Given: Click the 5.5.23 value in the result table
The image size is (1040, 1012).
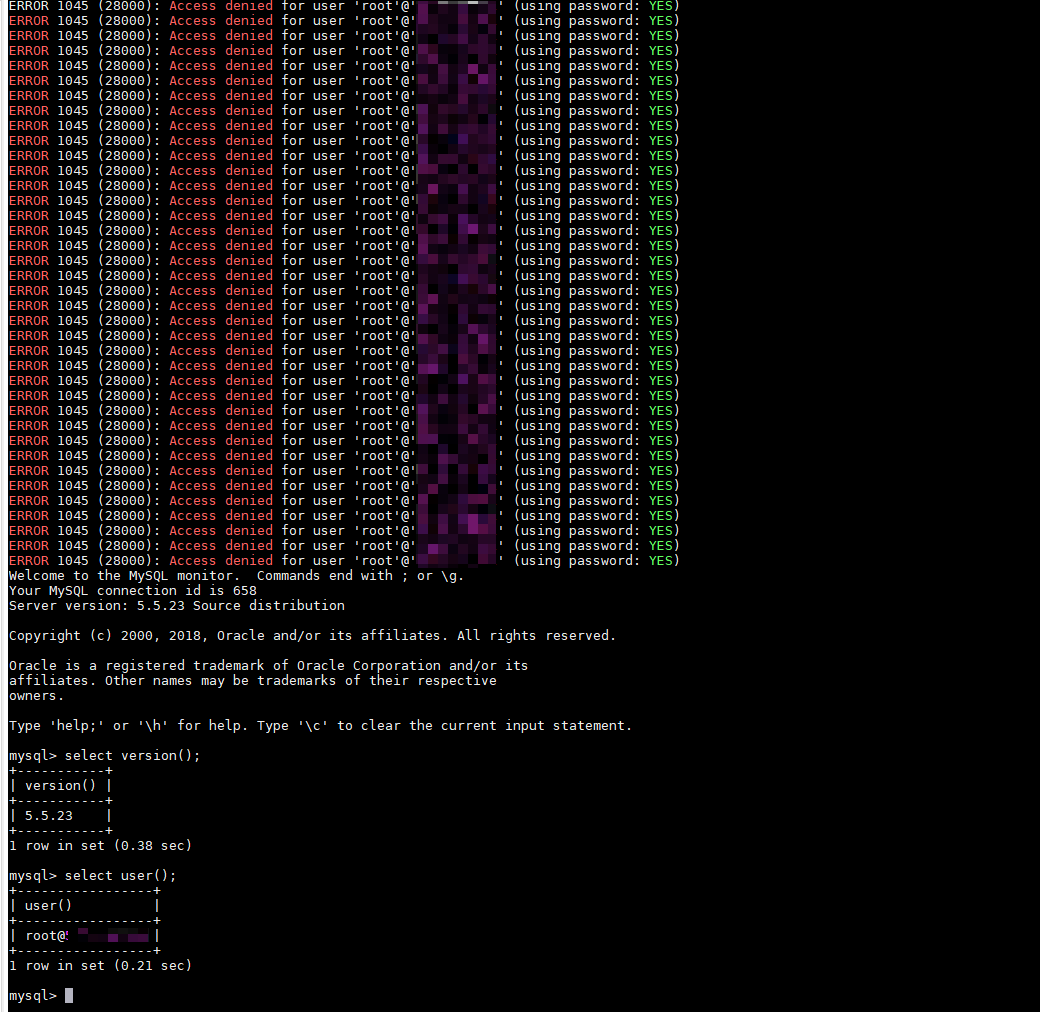Looking at the screenshot, I should coord(49,816).
